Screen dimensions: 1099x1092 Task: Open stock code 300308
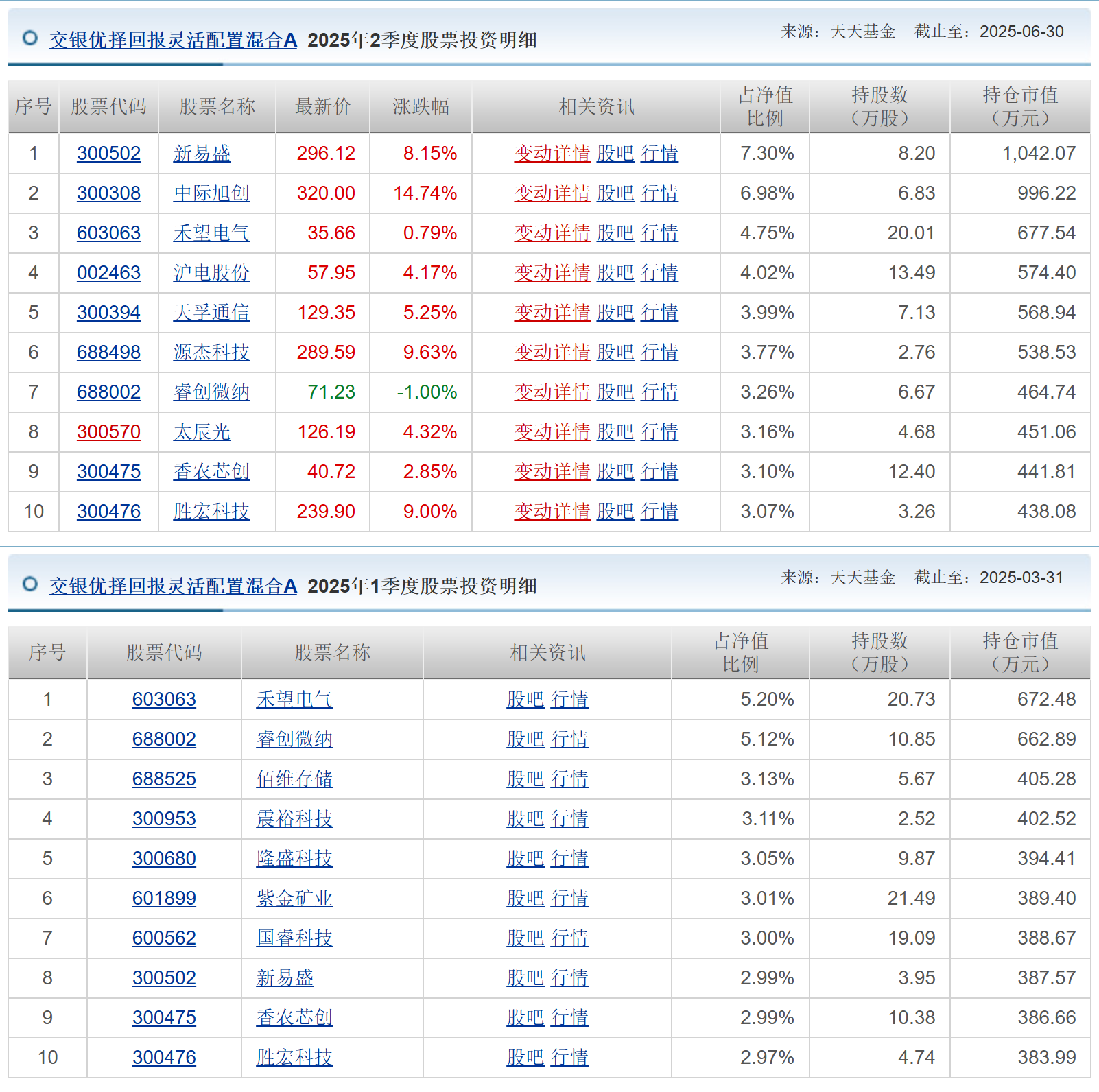point(108,193)
